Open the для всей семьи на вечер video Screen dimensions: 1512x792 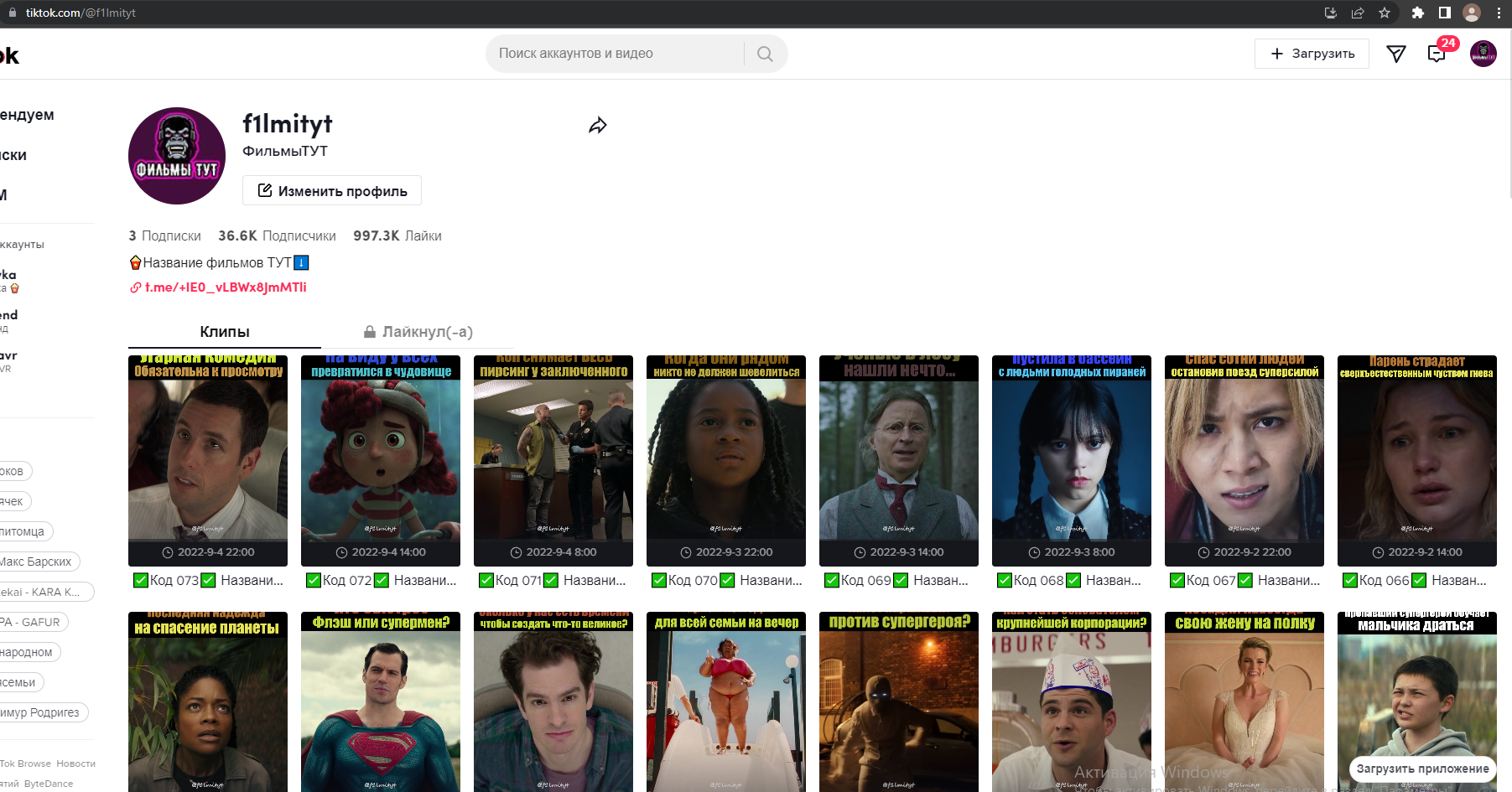point(726,702)
